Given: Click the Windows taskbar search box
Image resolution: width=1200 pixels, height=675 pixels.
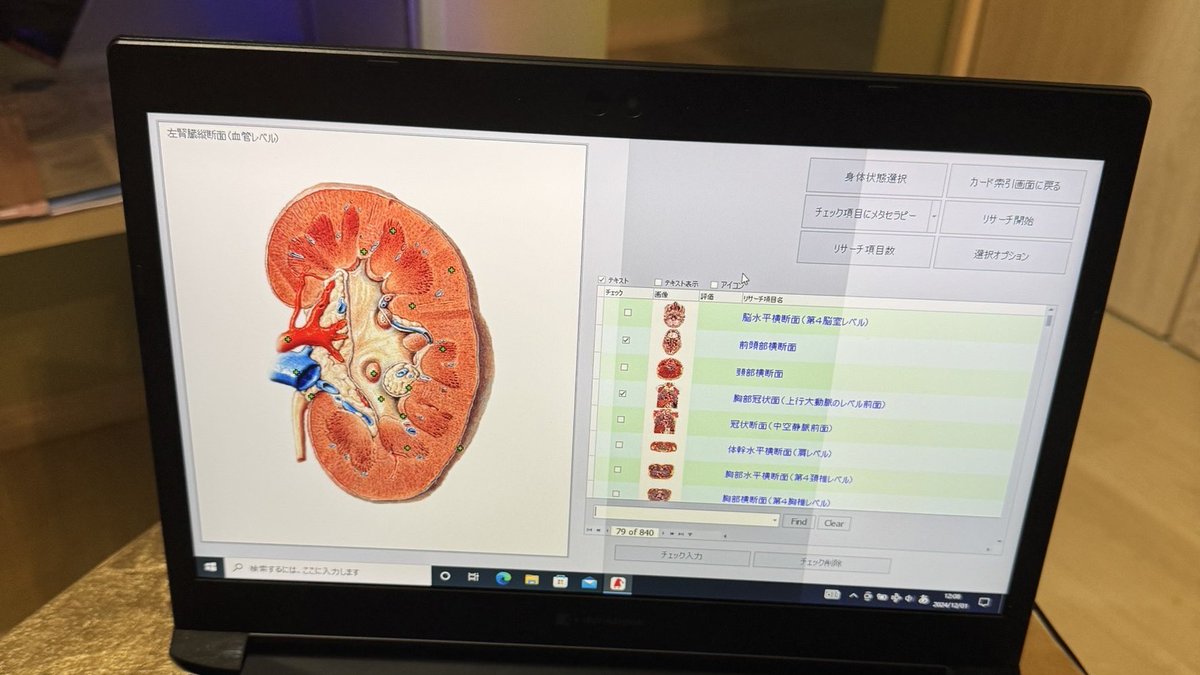Looking at the screenshot, I should [x=329, y=571].
